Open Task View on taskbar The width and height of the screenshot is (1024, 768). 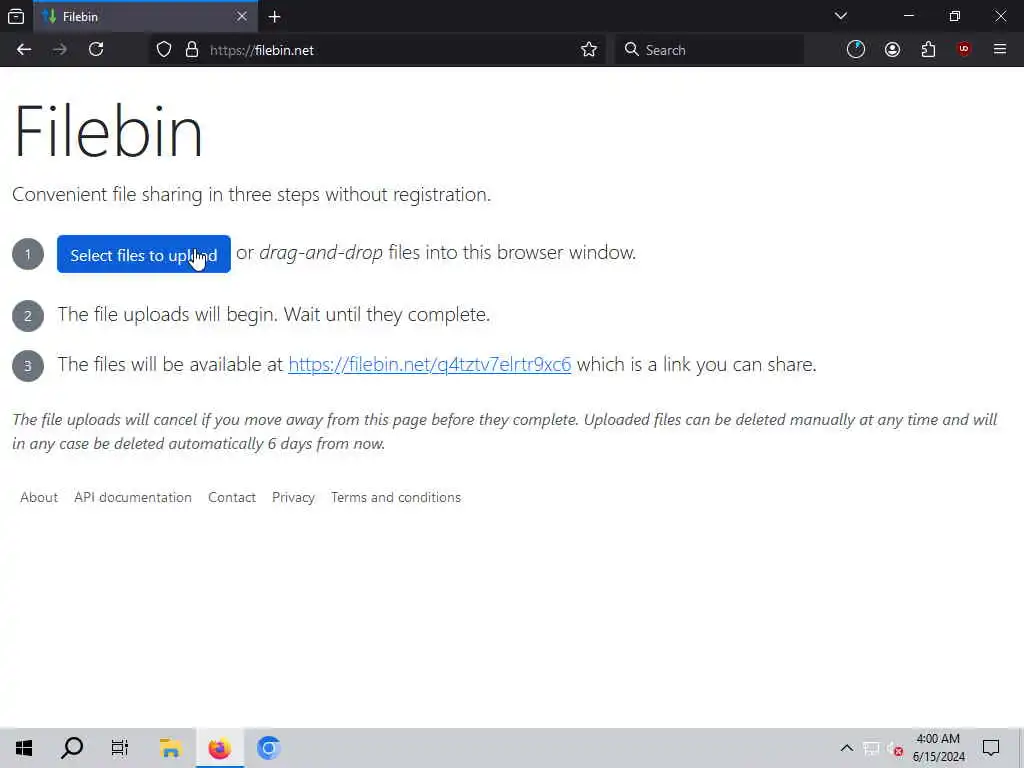(x=120, y=748)
